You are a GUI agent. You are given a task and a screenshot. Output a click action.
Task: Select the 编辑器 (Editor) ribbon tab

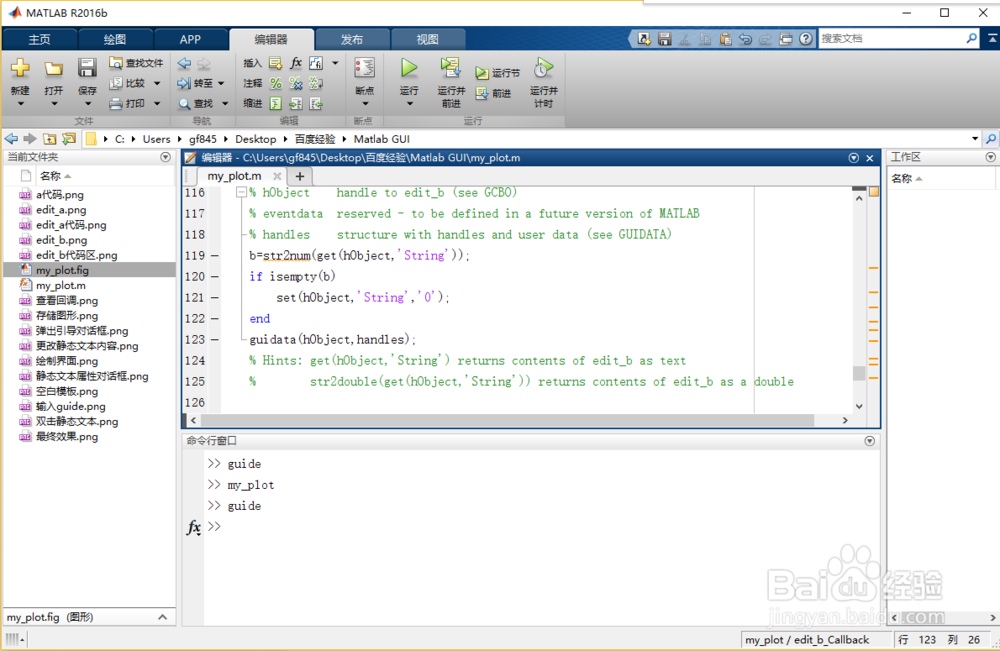pos(271,40)
